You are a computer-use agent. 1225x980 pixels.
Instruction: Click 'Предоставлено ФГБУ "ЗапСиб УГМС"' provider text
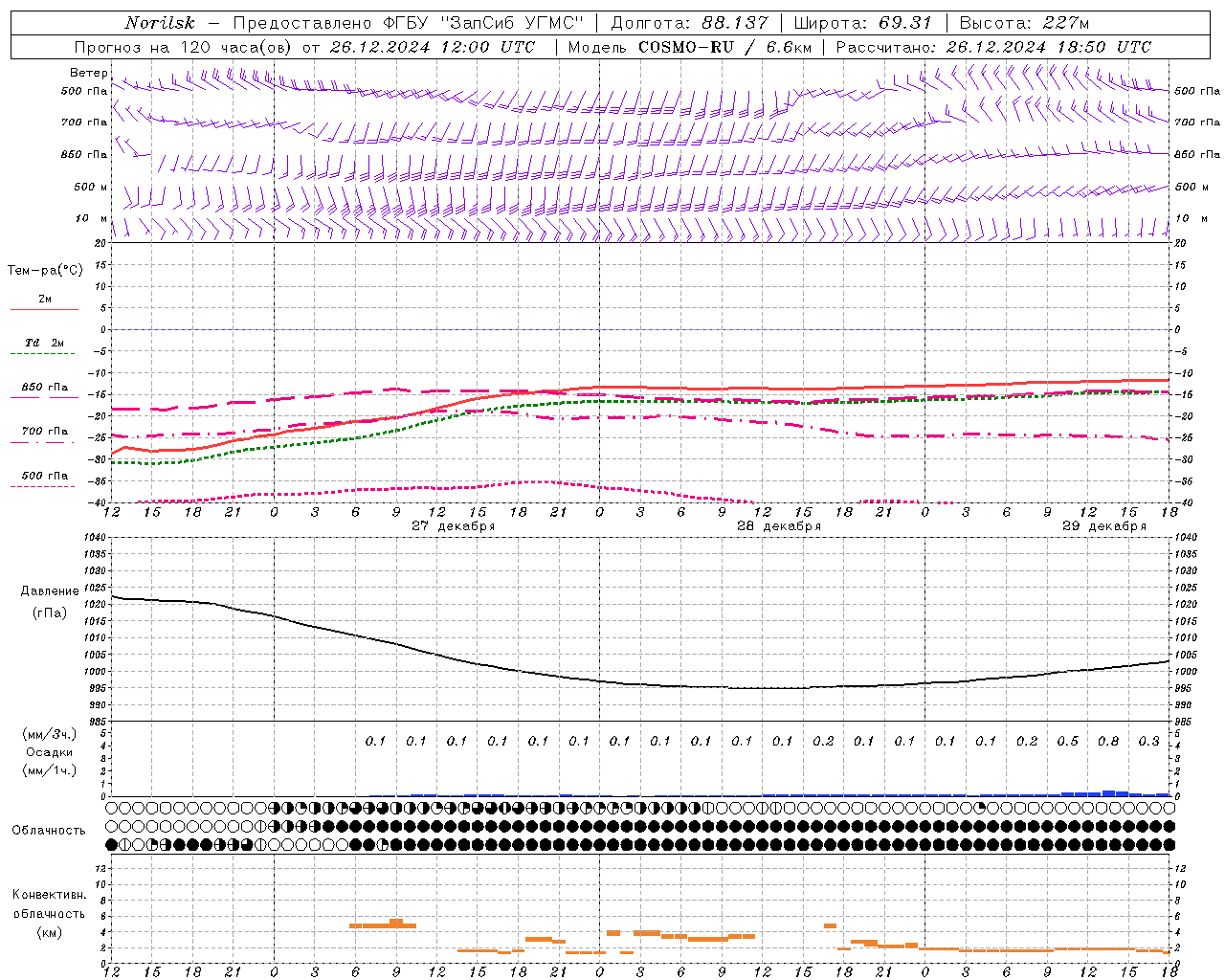point(409,23)
